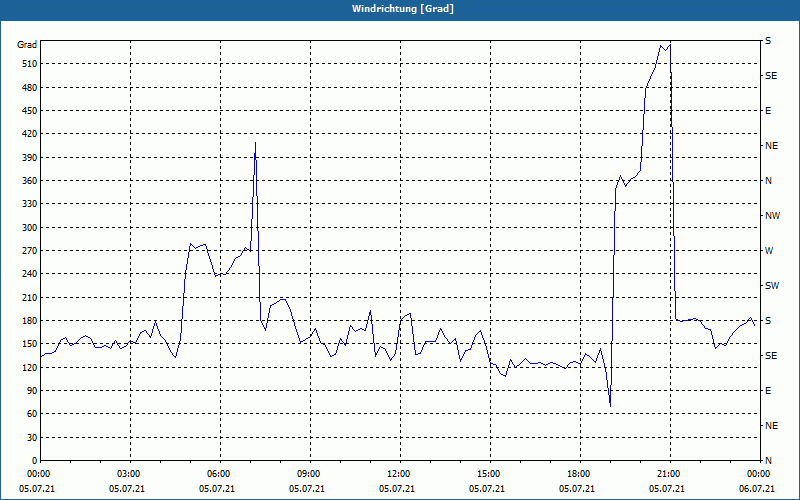Click the 150 left axis value
Screen dimensions: 800x500
click(x=30, y=344)
